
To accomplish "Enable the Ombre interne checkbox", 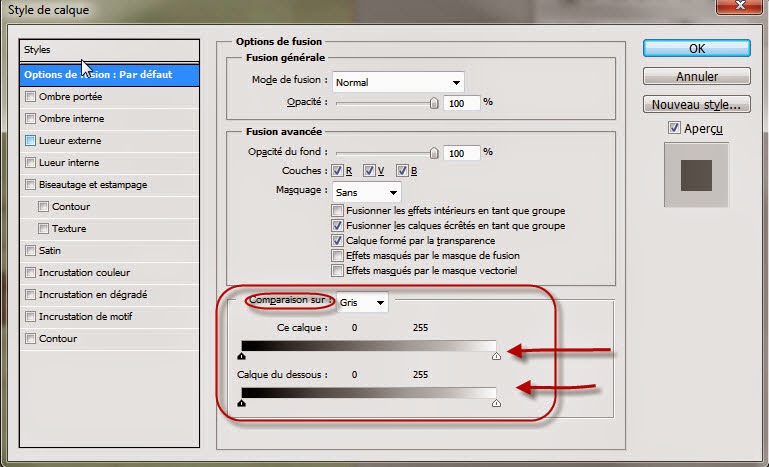I will [x=30, y=119].
